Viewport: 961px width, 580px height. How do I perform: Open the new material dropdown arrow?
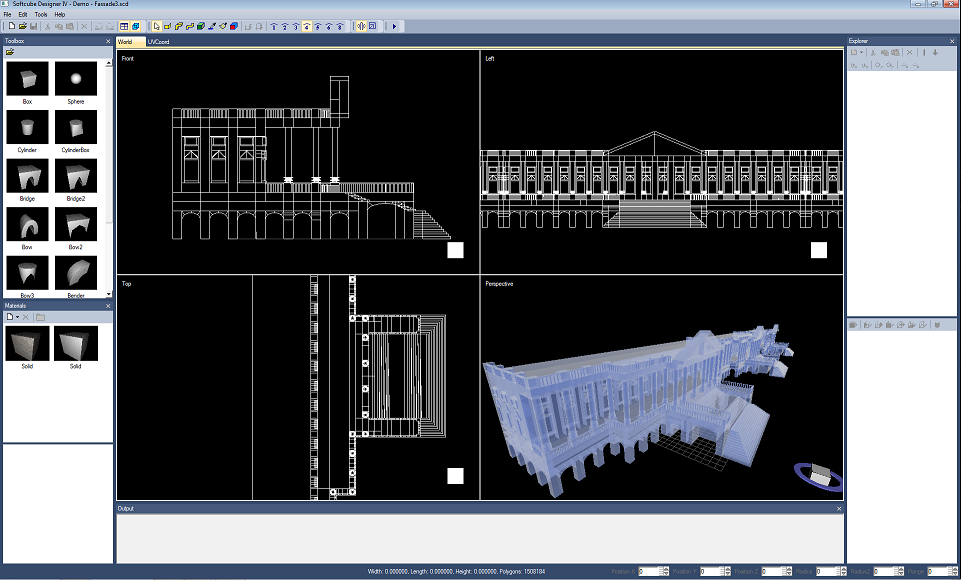pyautogui.click(x=18, y=317)
